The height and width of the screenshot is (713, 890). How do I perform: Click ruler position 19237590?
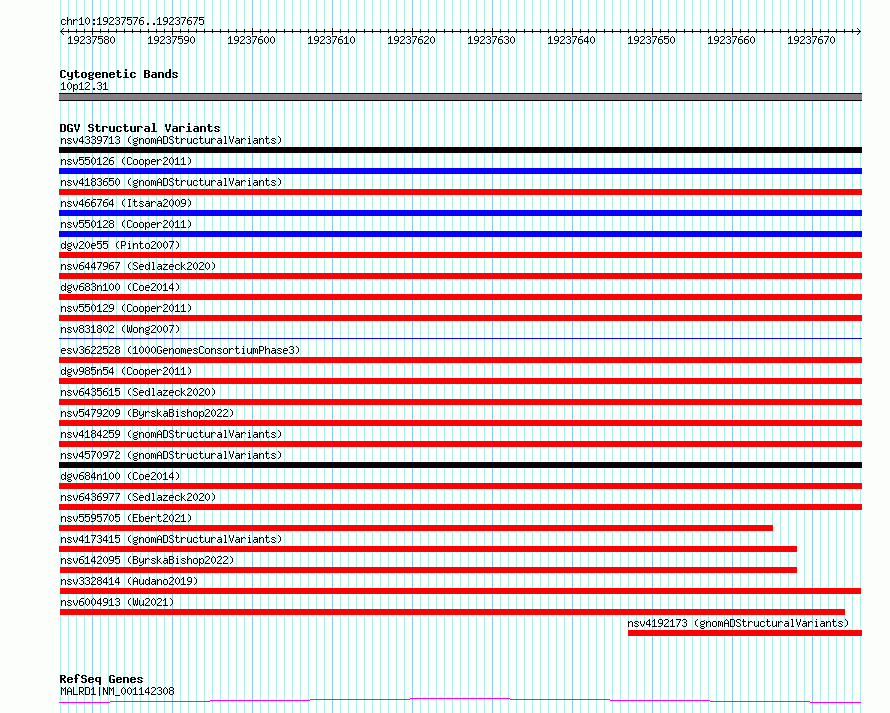coord(171,40)
